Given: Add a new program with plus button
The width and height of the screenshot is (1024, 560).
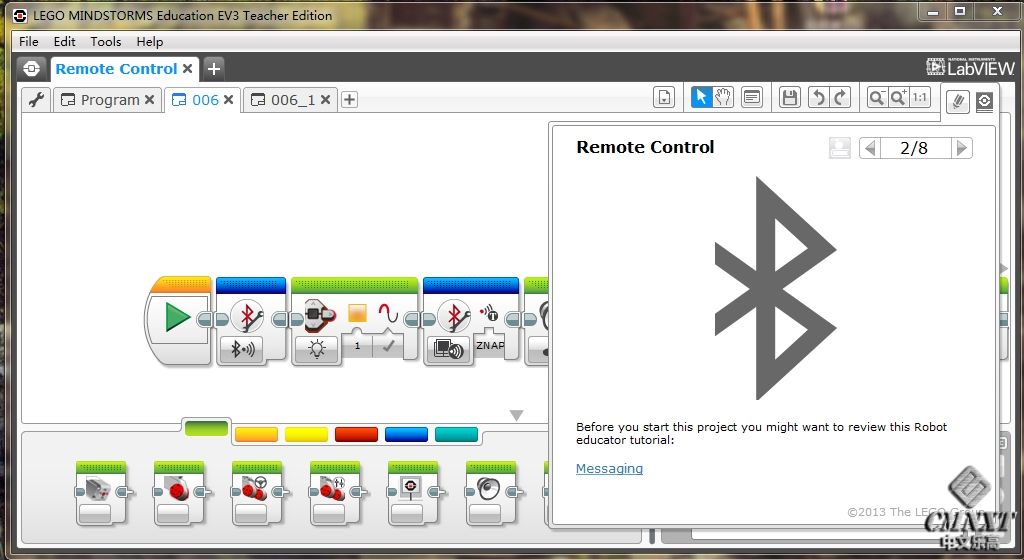Looking at the screenshot, I should 349,100.
